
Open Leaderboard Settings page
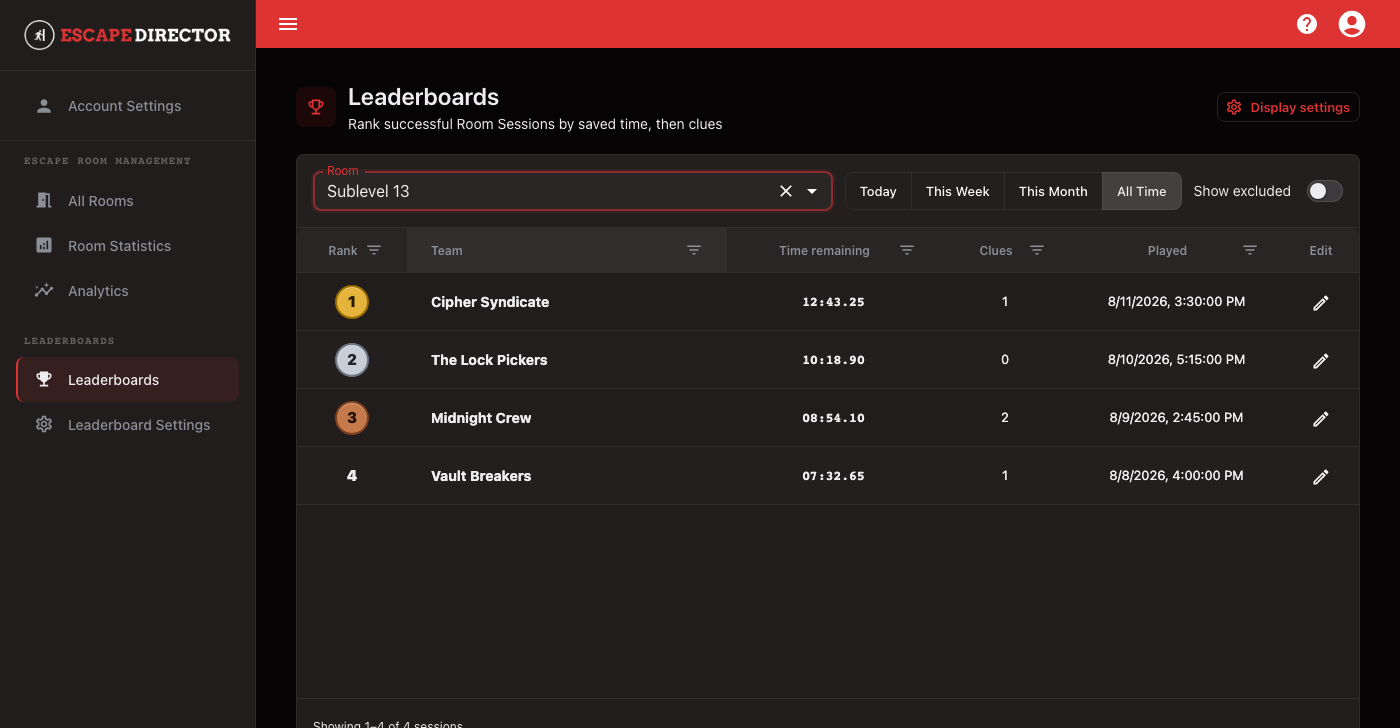(x=127, y=425)
